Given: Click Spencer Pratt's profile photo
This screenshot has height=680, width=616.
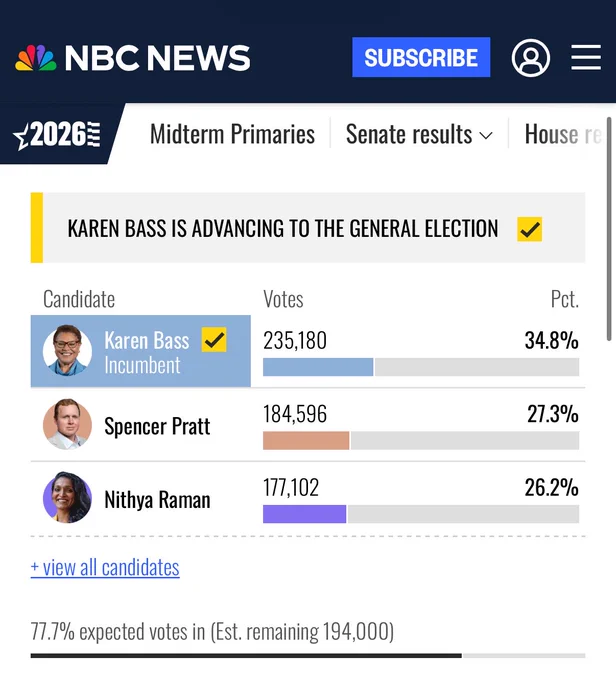Looking at the screenshot, I should point(67,424).
